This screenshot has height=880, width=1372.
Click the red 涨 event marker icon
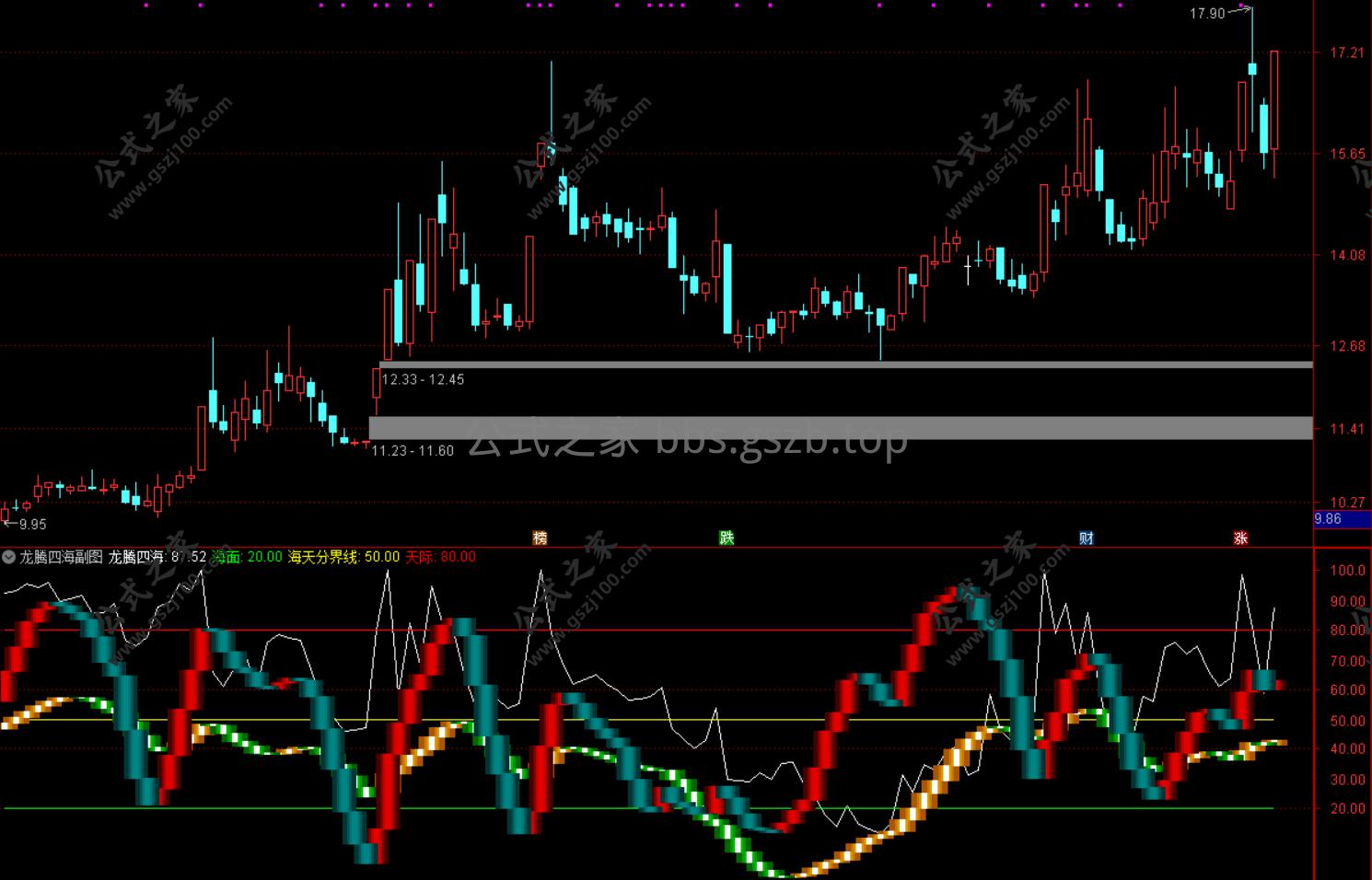click(x=1240, y=538)
